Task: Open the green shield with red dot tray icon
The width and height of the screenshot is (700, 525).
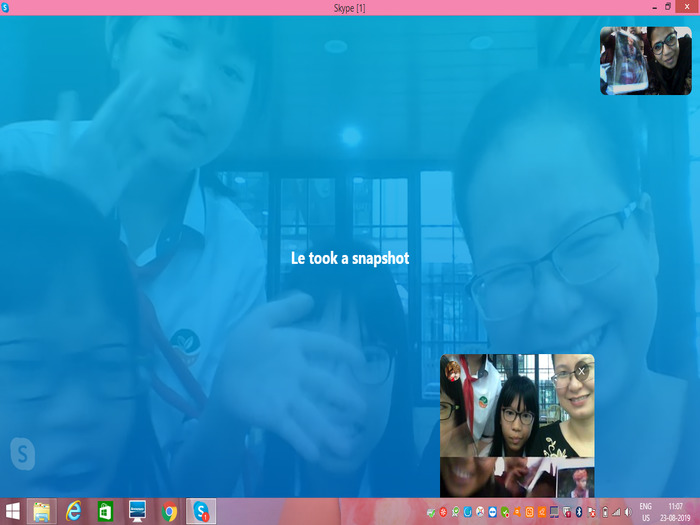Action: coord(505,512)
